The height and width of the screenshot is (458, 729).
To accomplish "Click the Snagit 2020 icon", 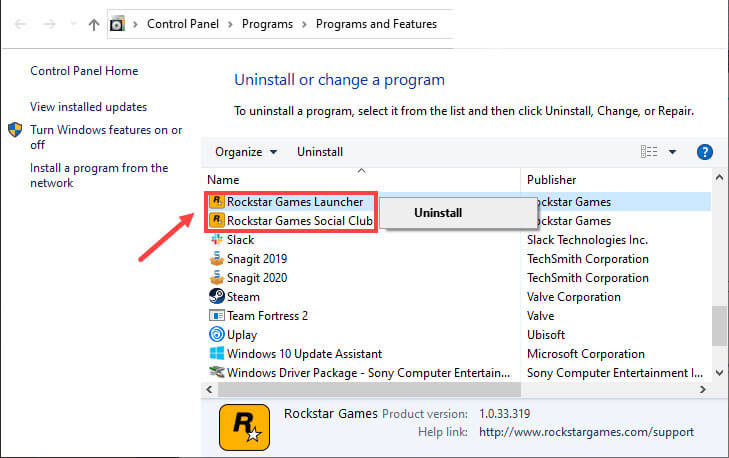I will (217, 278).
